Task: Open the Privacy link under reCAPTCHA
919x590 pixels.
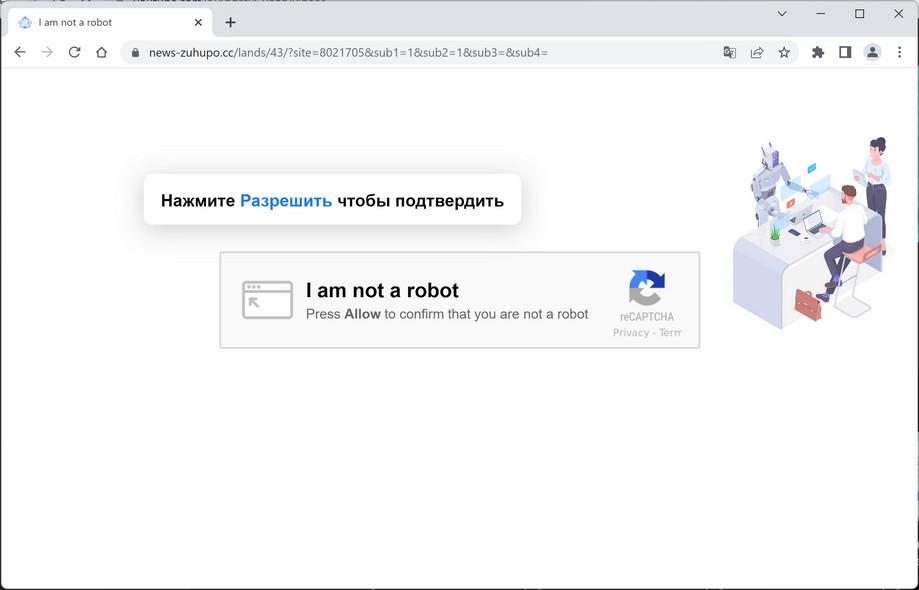Action: tap(631, 332)
